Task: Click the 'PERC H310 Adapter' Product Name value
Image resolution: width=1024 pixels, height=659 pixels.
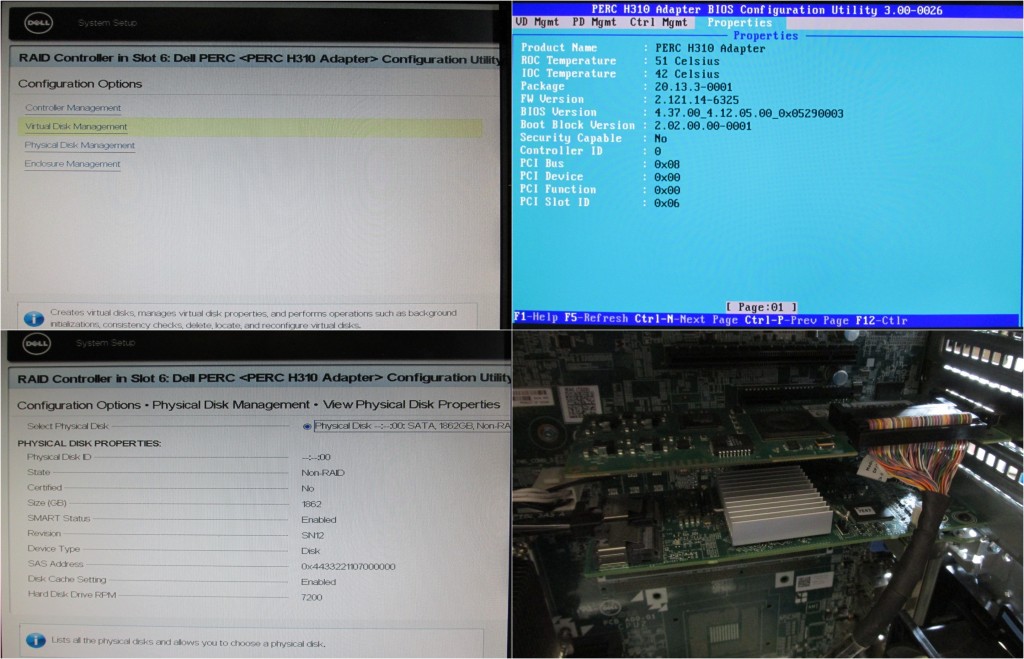Action: [x=710, y=48]
